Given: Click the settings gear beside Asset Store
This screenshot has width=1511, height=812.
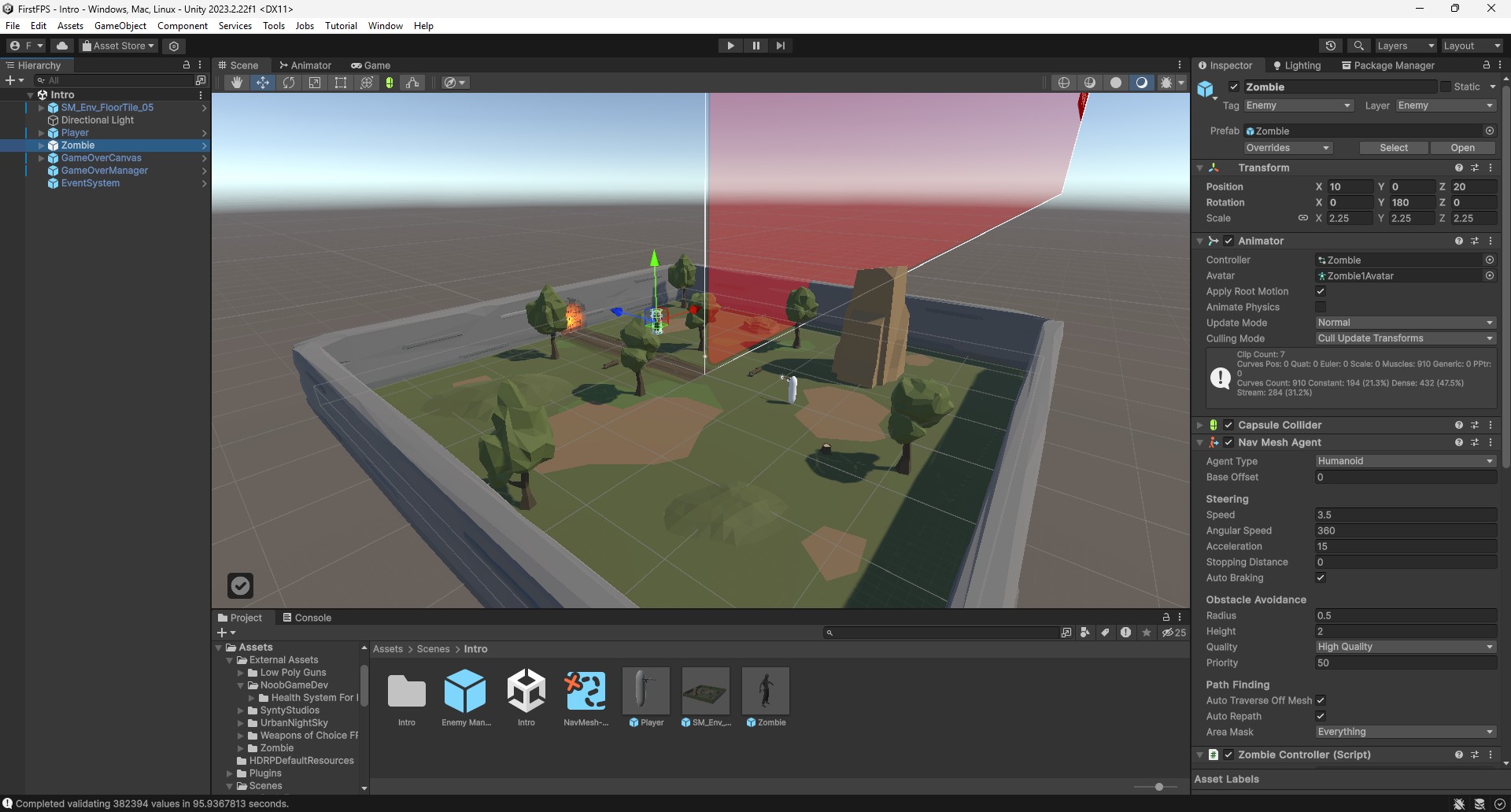Looking at the screenshot, I should [x=174, y=46].
